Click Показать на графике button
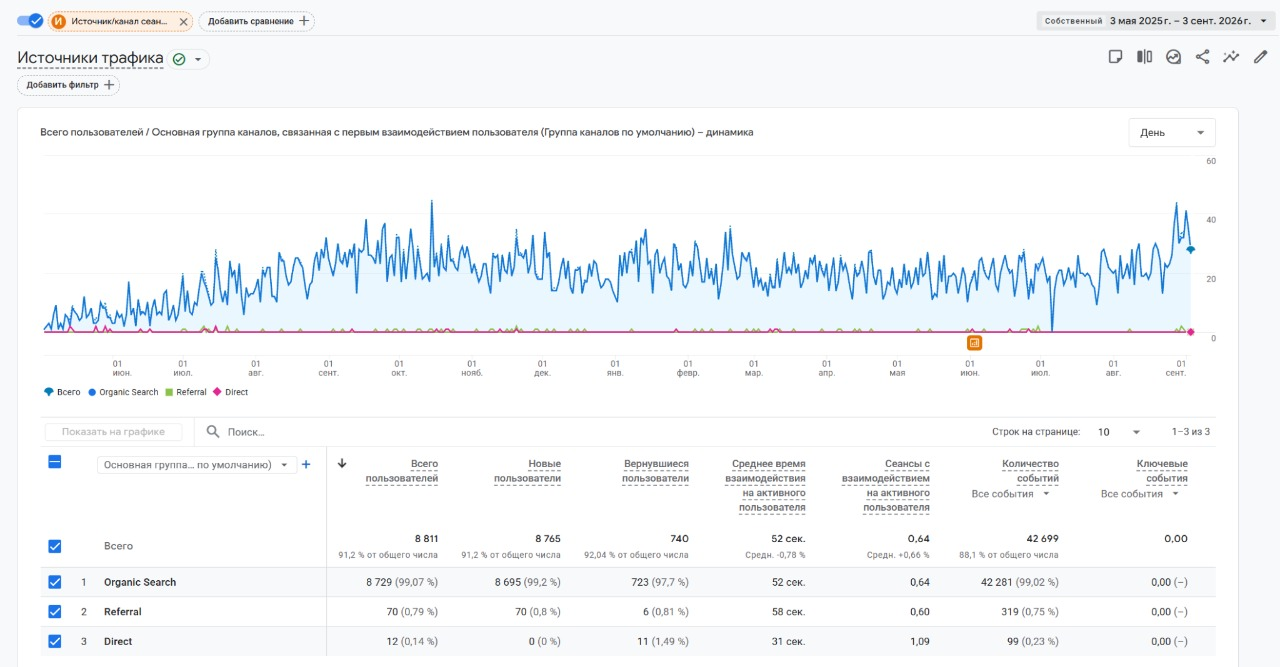The height and width of the screenshot is (667, 1280). 113,432
